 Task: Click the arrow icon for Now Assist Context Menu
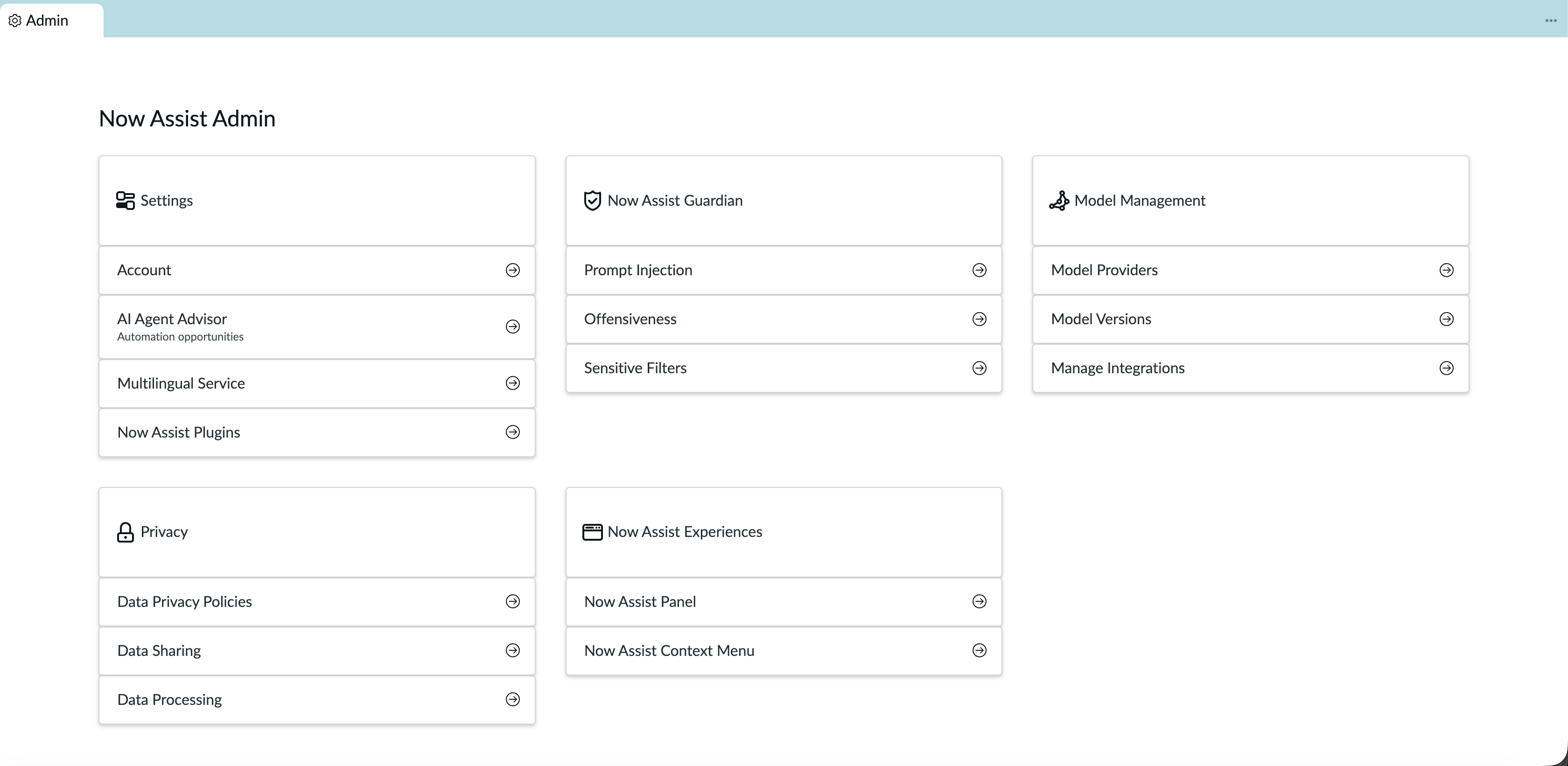tap(980, 650)
